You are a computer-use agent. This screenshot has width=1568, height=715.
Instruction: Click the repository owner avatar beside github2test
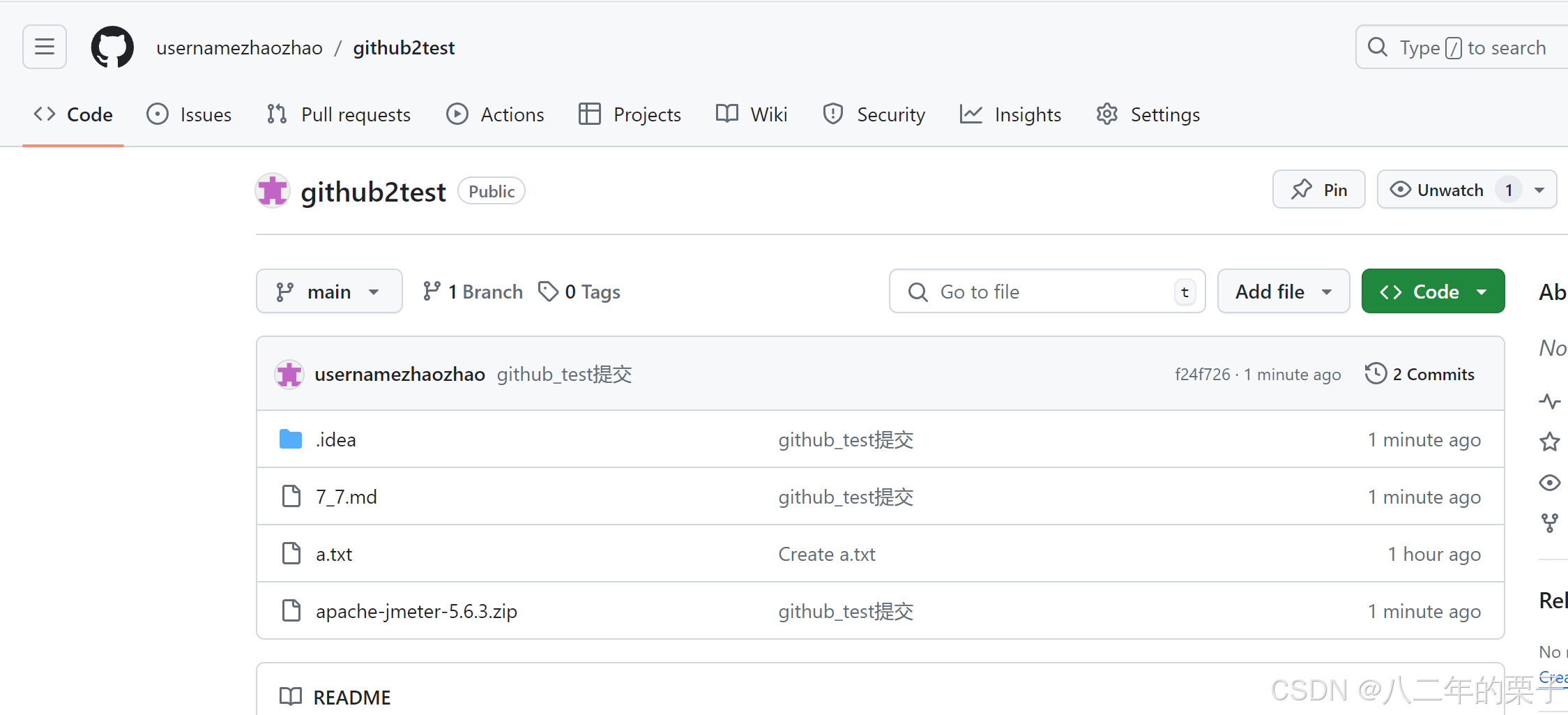273,190
